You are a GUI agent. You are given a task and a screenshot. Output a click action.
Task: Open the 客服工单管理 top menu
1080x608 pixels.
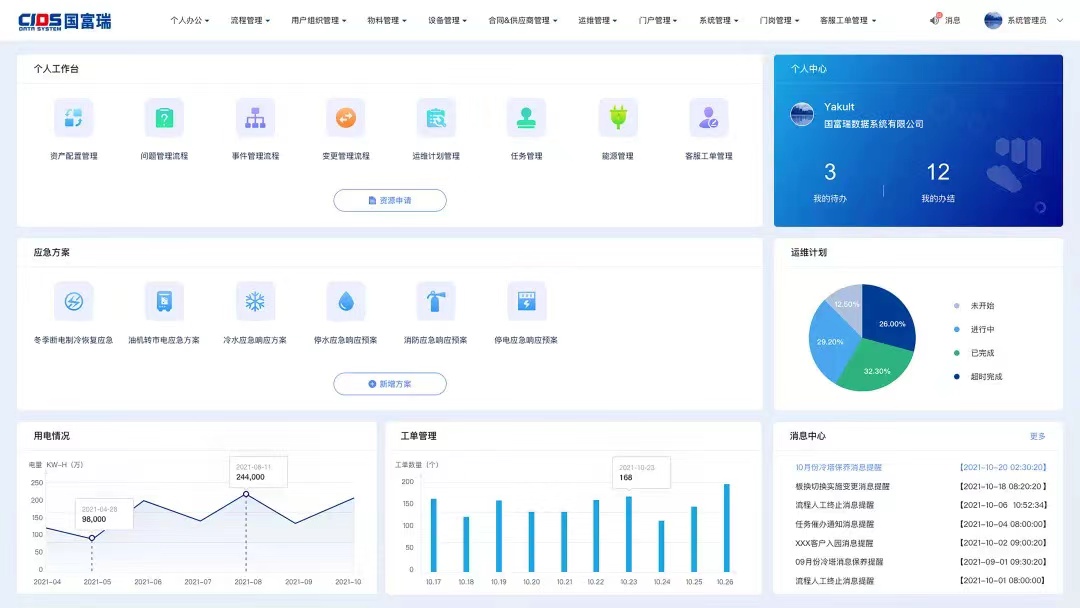click(848, 21)
